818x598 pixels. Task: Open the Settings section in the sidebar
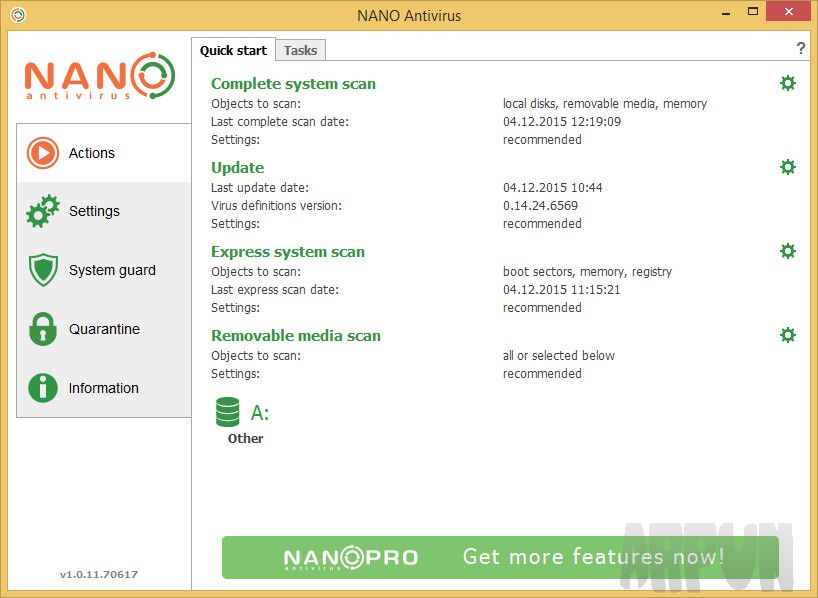pyautogui.click(x=94, y=211)
